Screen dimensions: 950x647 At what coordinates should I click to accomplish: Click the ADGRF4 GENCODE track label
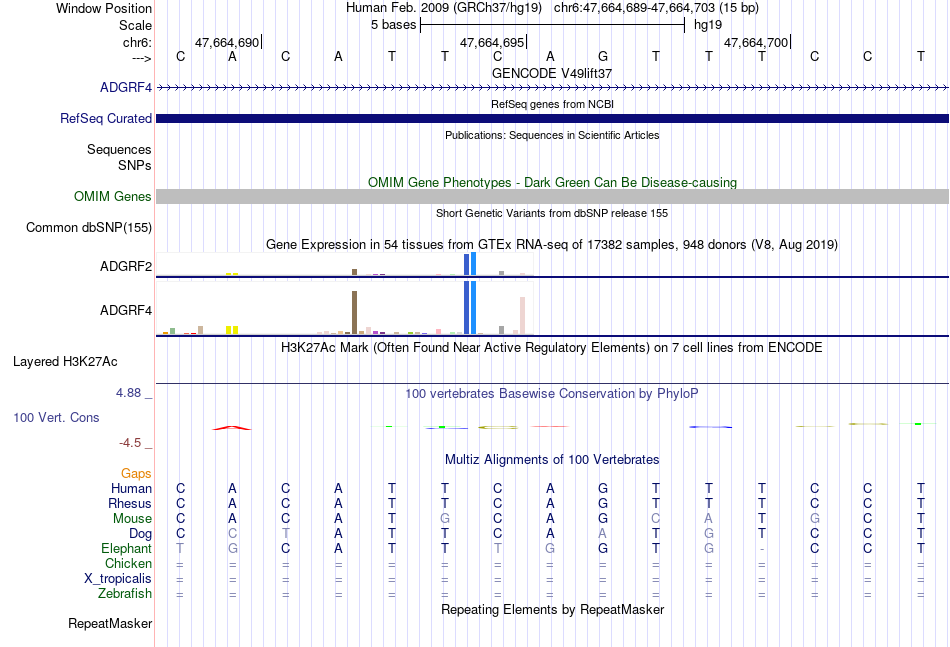[x=126, y=87]
